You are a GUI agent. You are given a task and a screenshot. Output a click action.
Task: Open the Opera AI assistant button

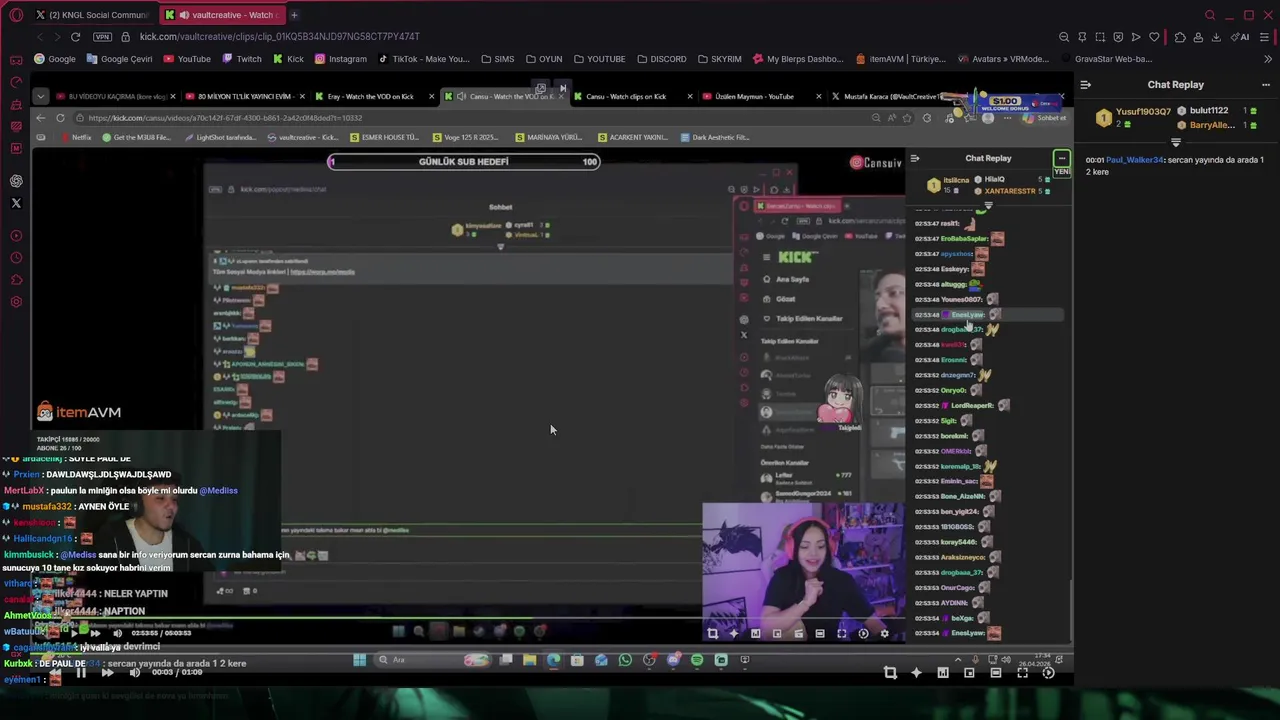click(1241, 37)
